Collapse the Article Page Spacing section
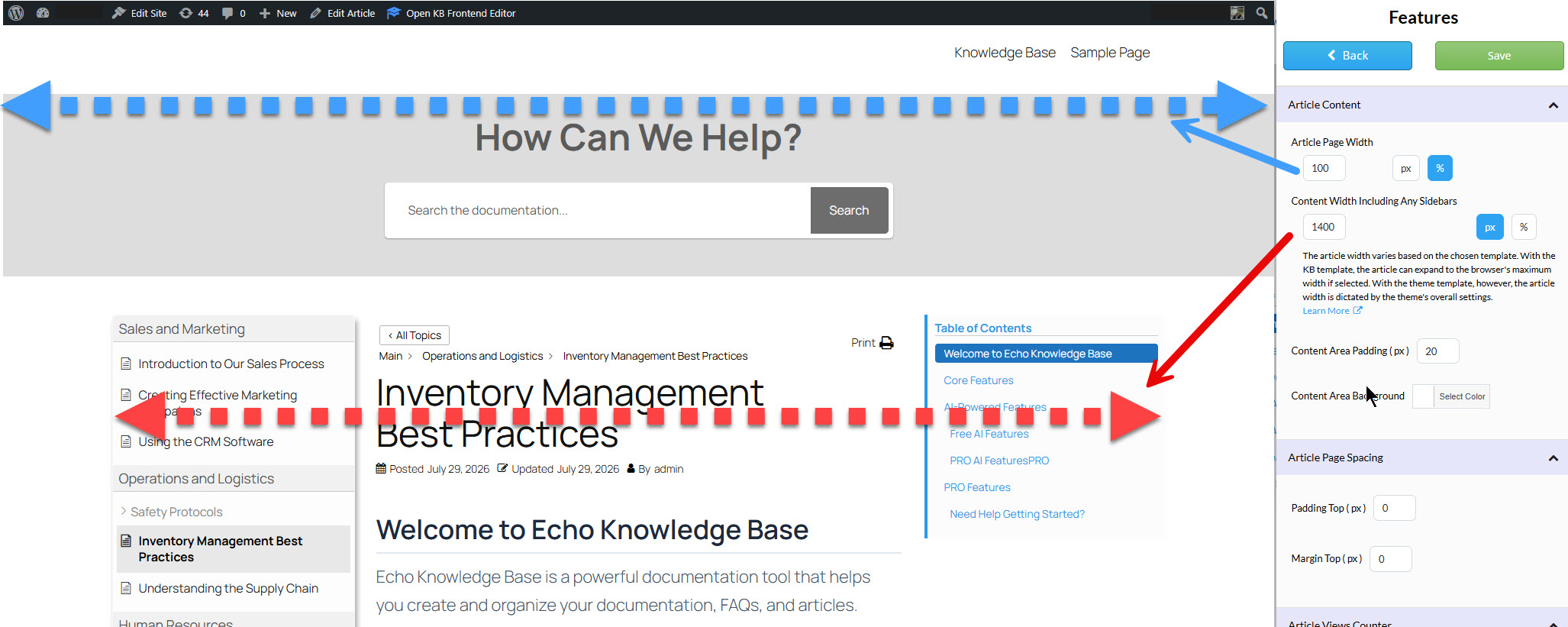The height and width of the screenshot is (627, 1568). 1553,458
